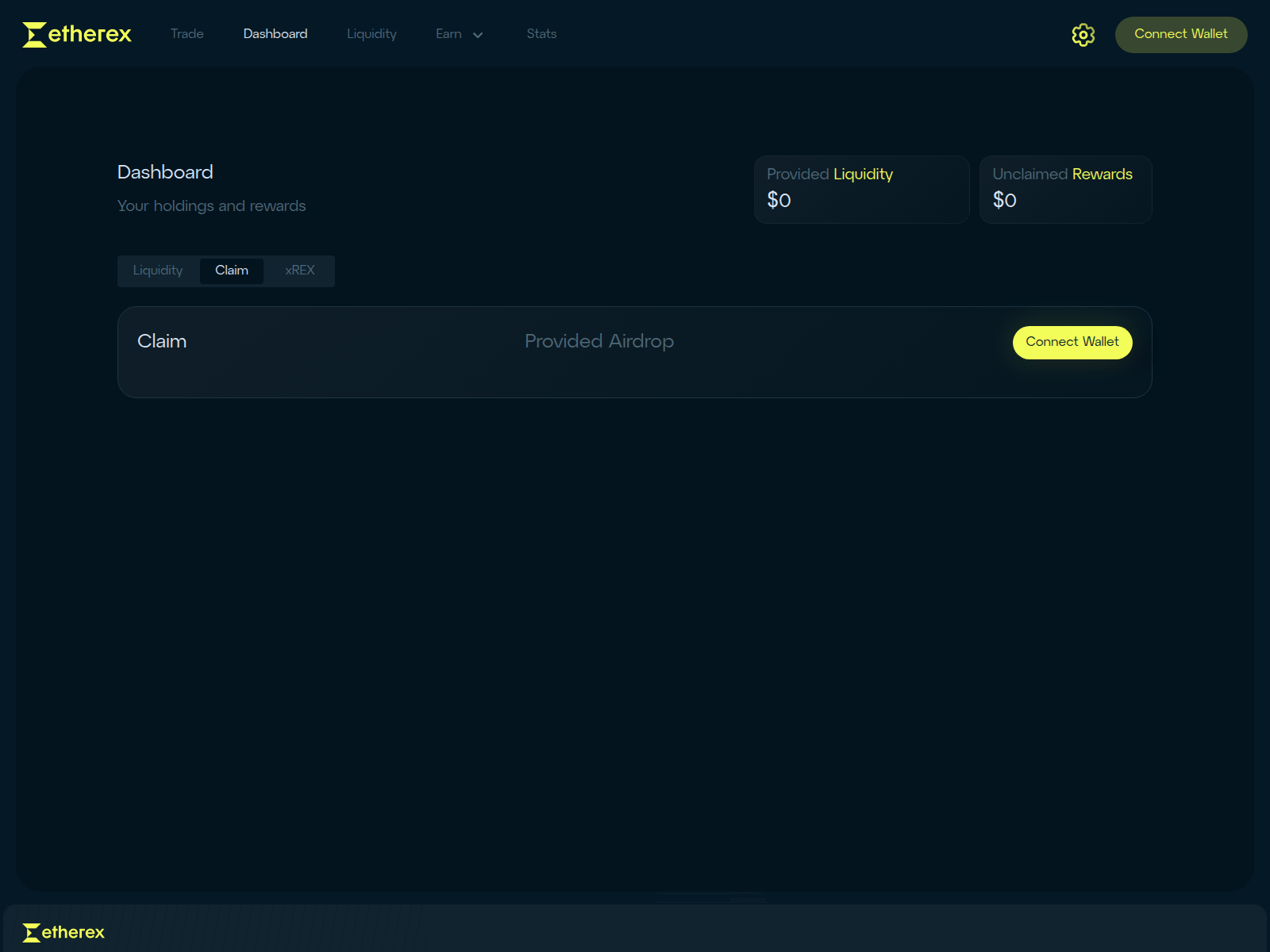This screenshot has width=1270, height=952.
Task: Switch to the Liquidity dashboard tab
Action: click(x=158, y=271)
